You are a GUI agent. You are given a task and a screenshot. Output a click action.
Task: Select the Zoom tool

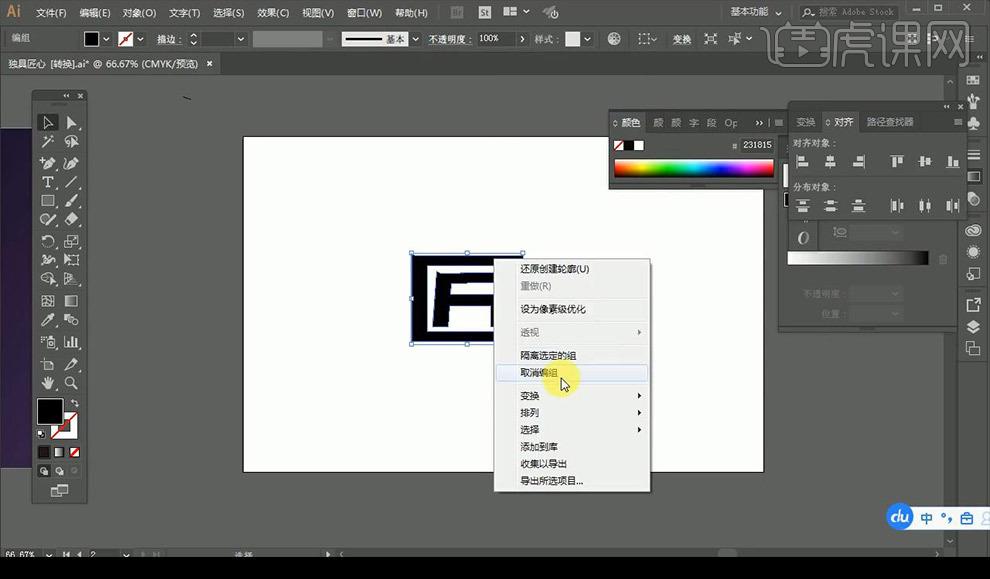71,383
